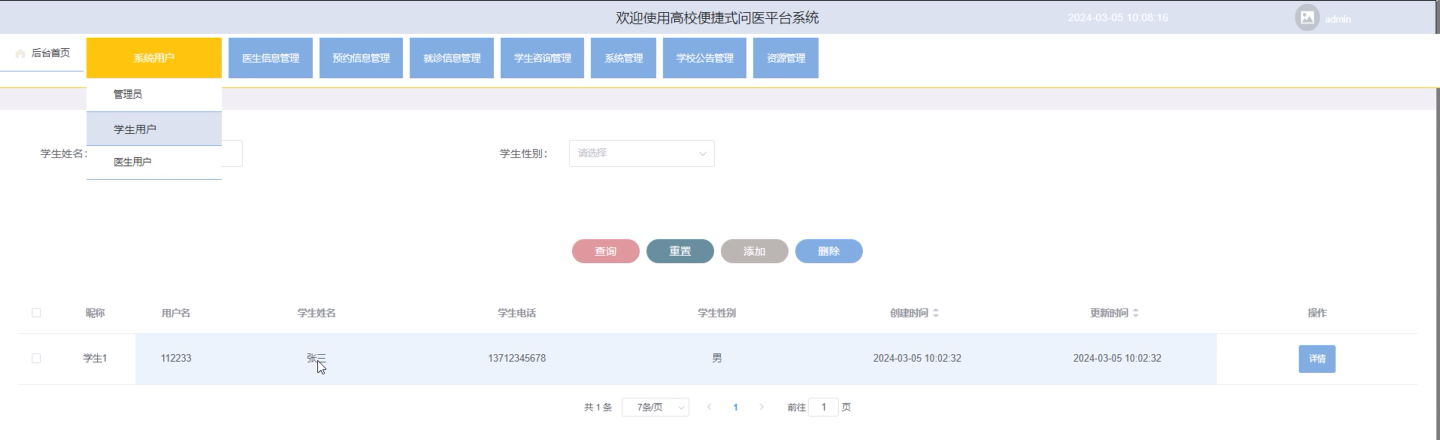Click the 查询 button

606,251
